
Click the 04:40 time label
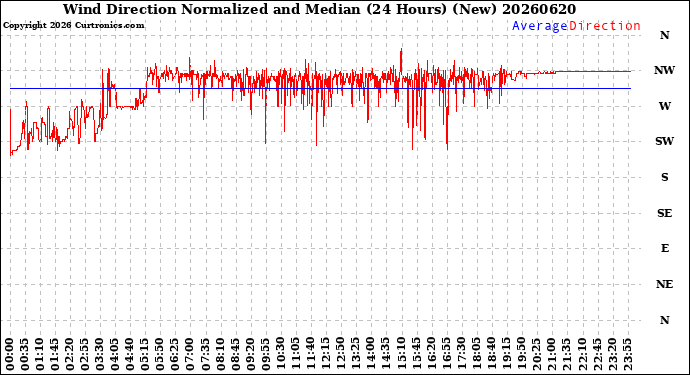click(130, 355)
